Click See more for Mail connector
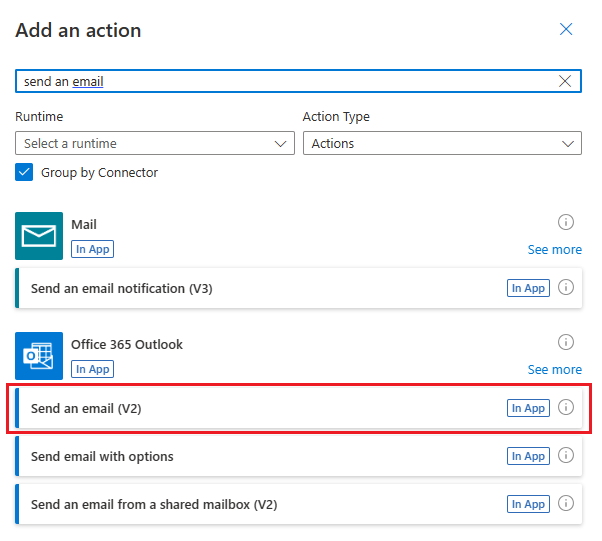This screenshot has height=541, width=602. click(x=554, y=249)
